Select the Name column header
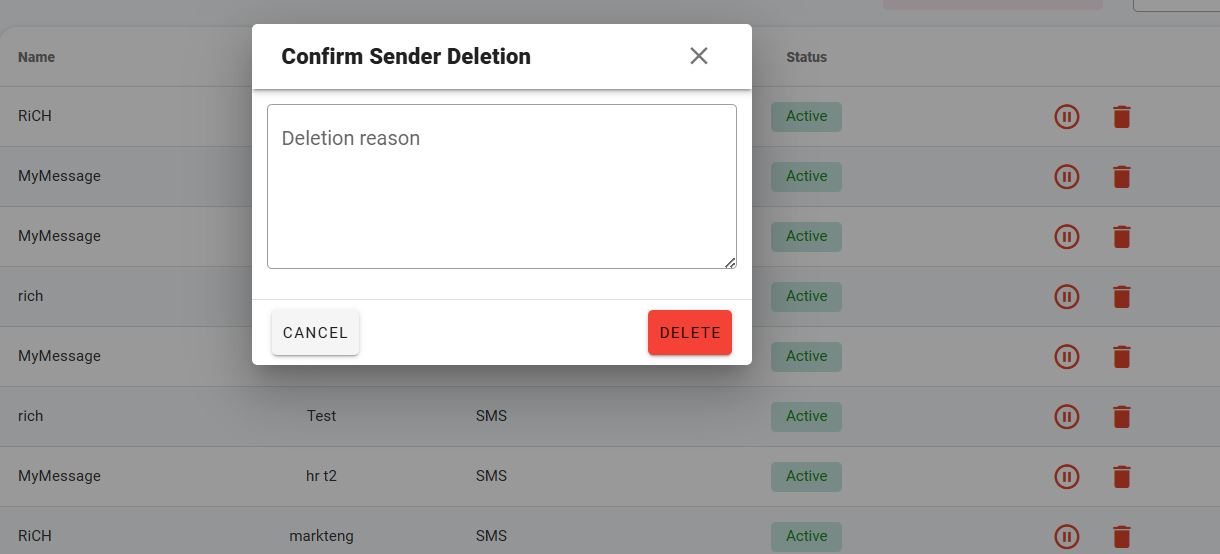 pos(36,57)
